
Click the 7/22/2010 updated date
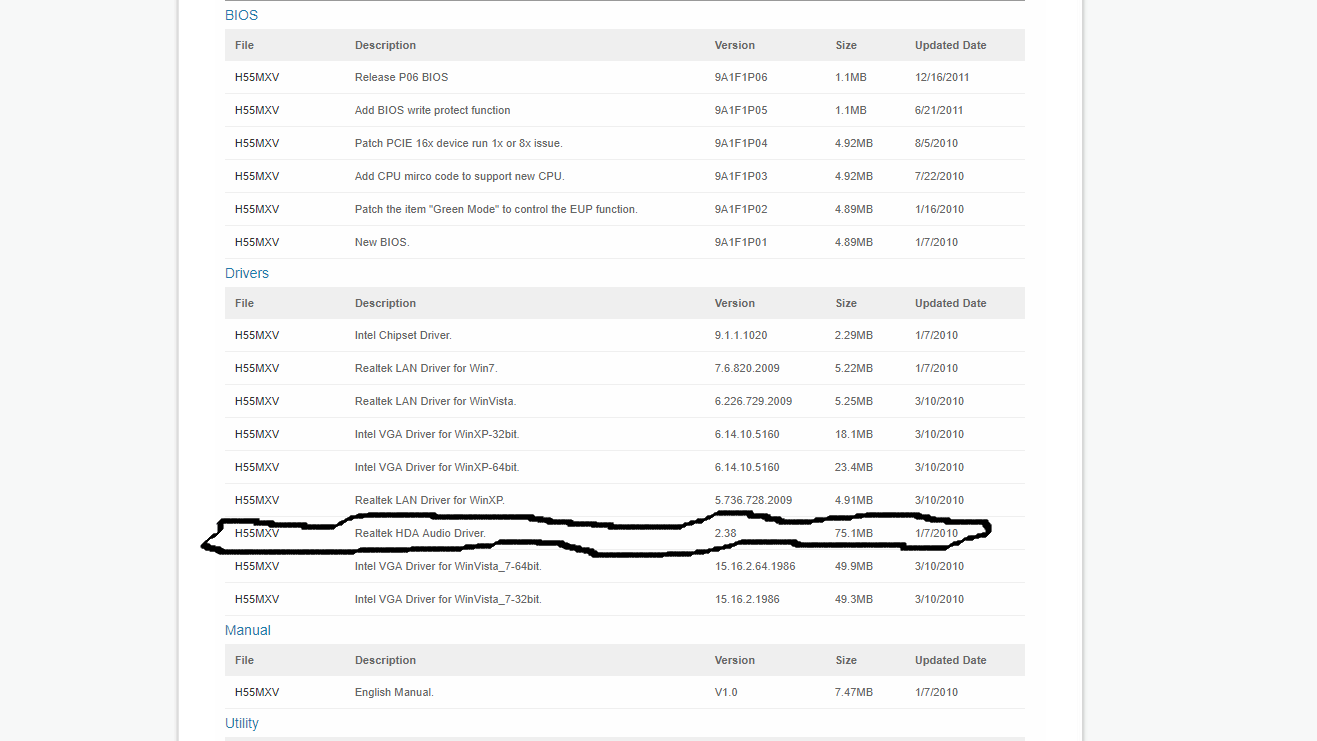click(939, 176)
